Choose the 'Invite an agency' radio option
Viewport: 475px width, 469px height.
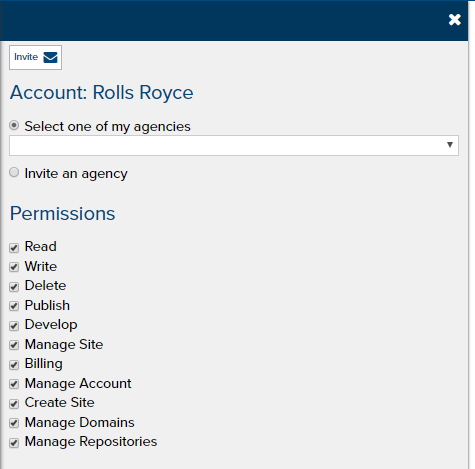pyautogui.click(x=14, y=172)
